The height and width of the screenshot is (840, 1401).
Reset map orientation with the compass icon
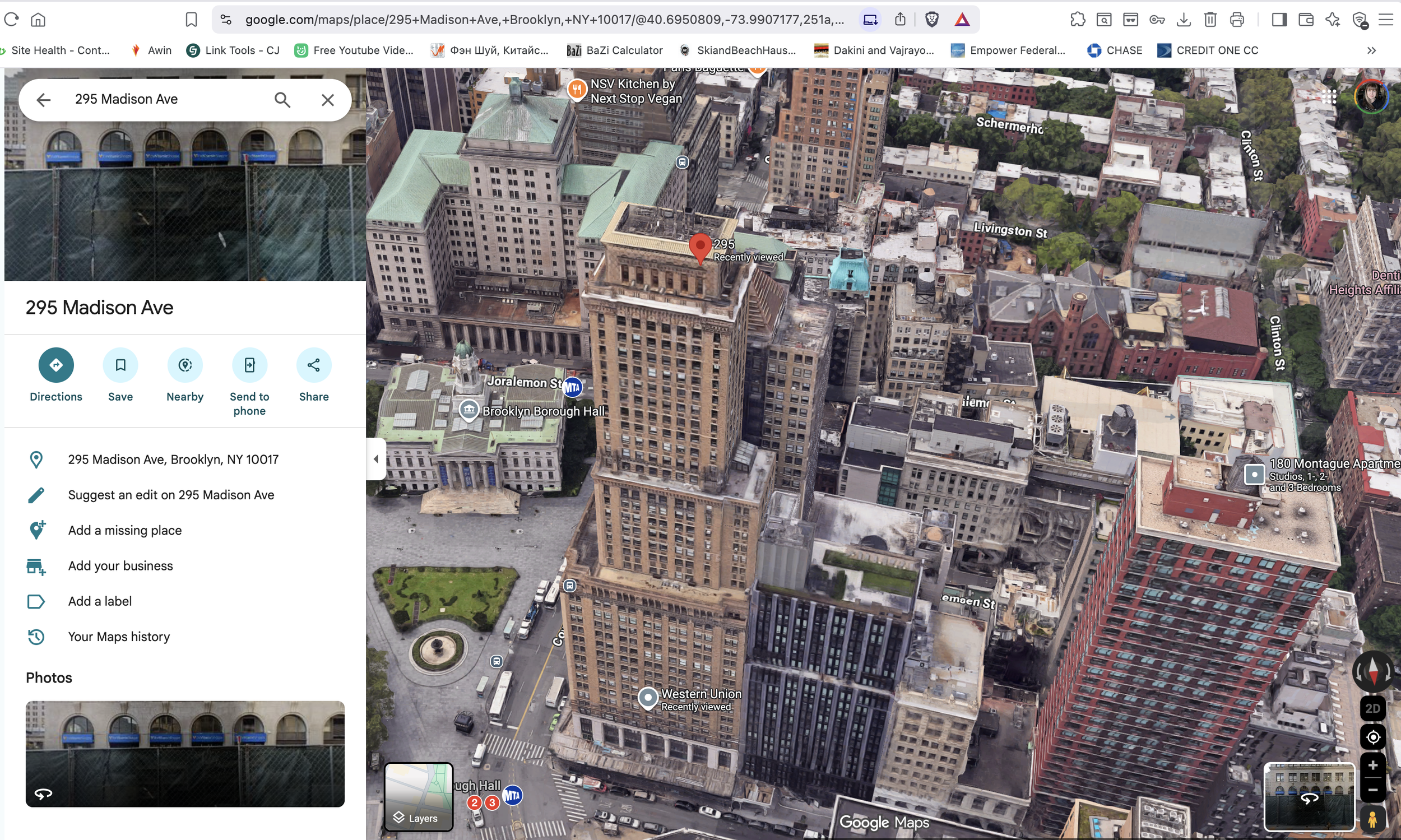click(x=1372, y=671)
